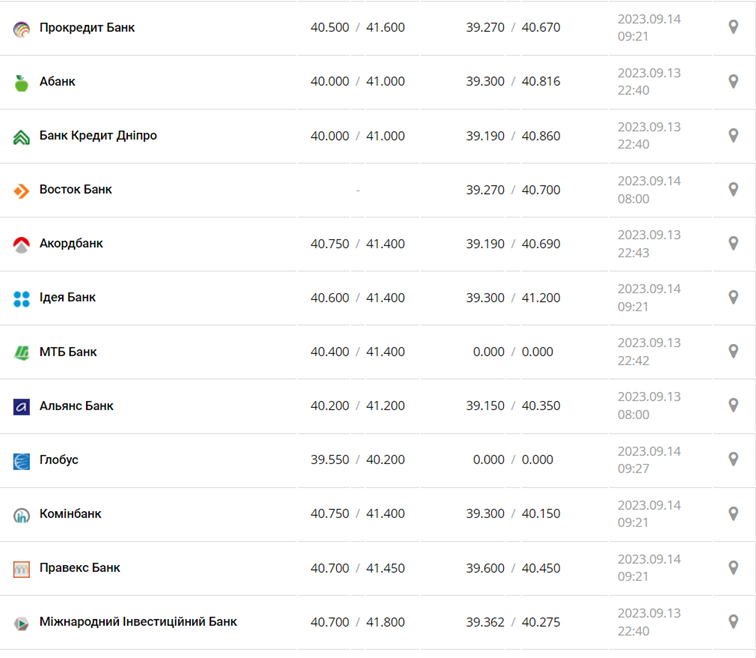The image size is (756, 658).
Task: Open the Комінбанк bank name link
Action: 70,514
